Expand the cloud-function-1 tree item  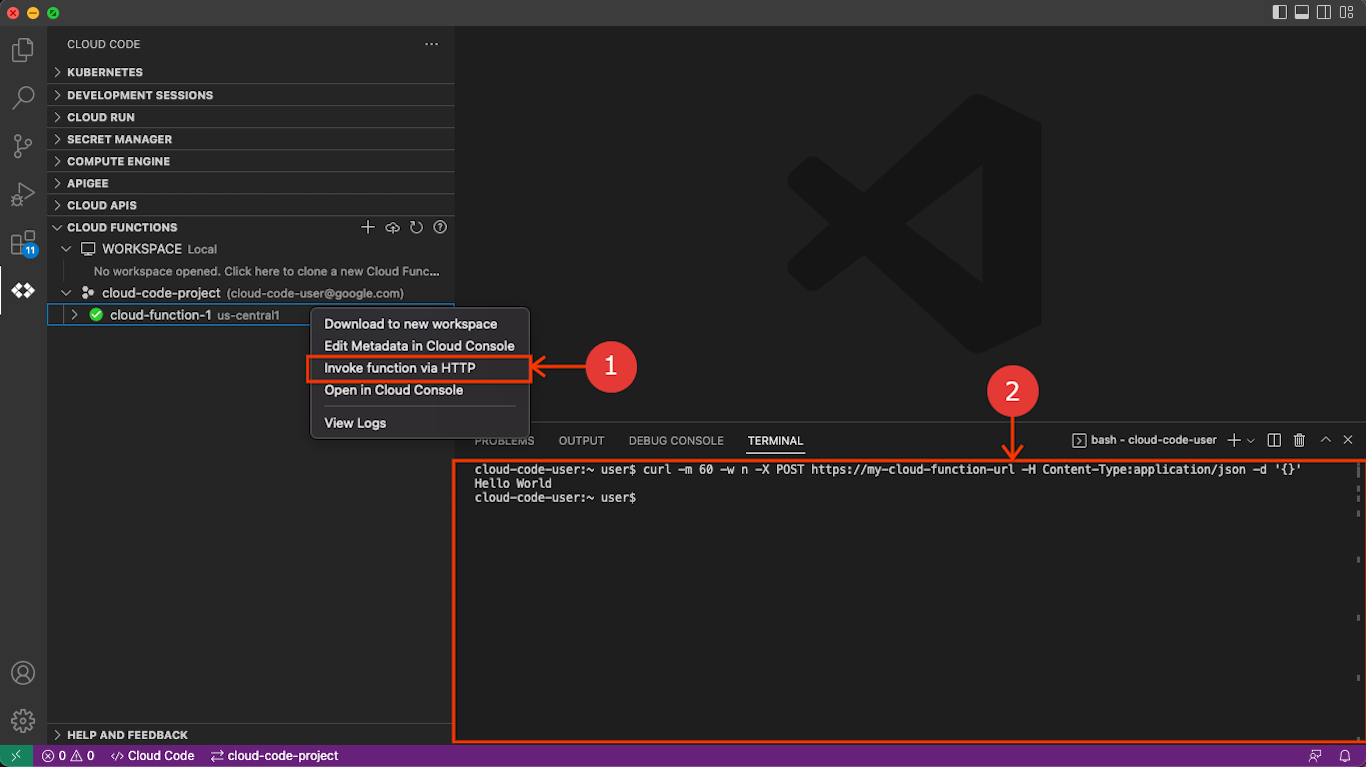click(74, 315)
